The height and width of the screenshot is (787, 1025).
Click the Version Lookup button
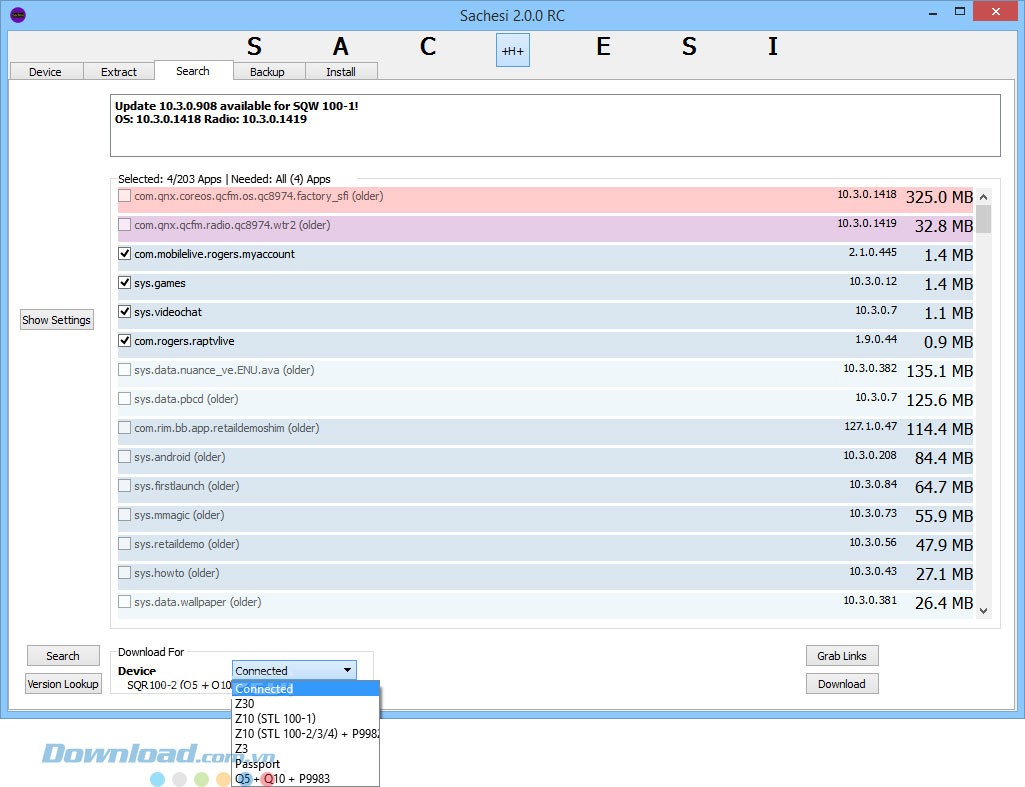63,684
